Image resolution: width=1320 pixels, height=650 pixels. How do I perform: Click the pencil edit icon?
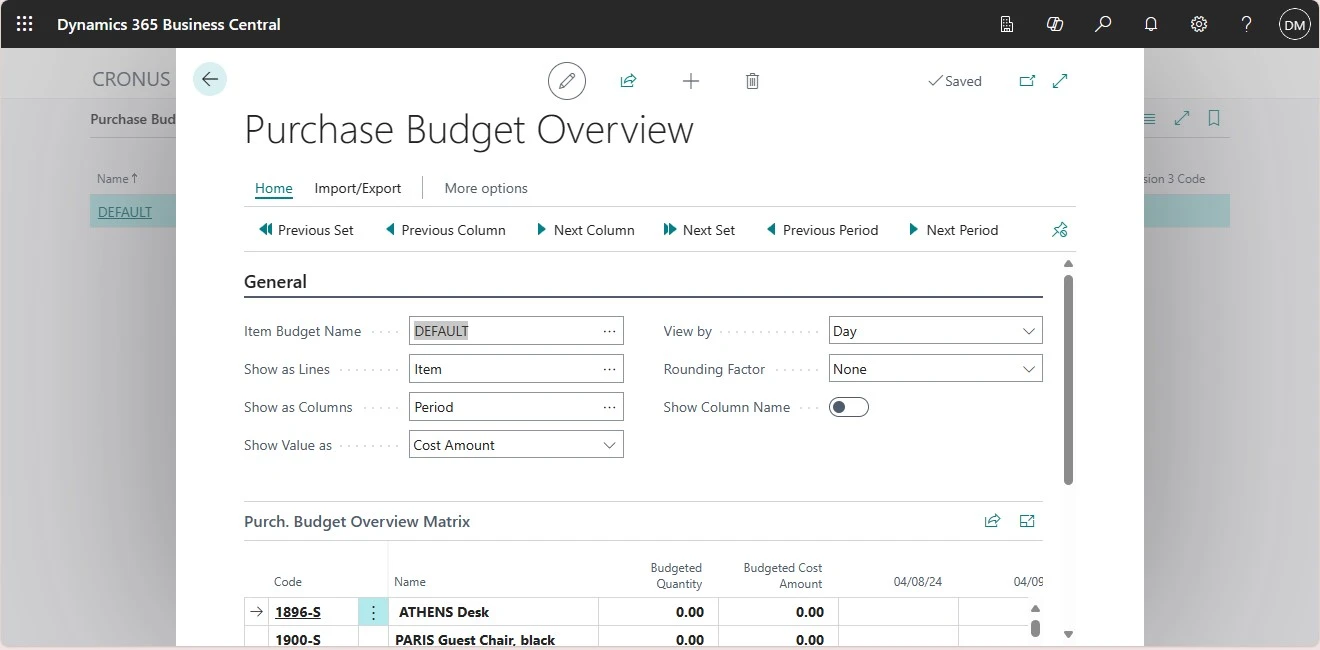click(x=567, y=81)
